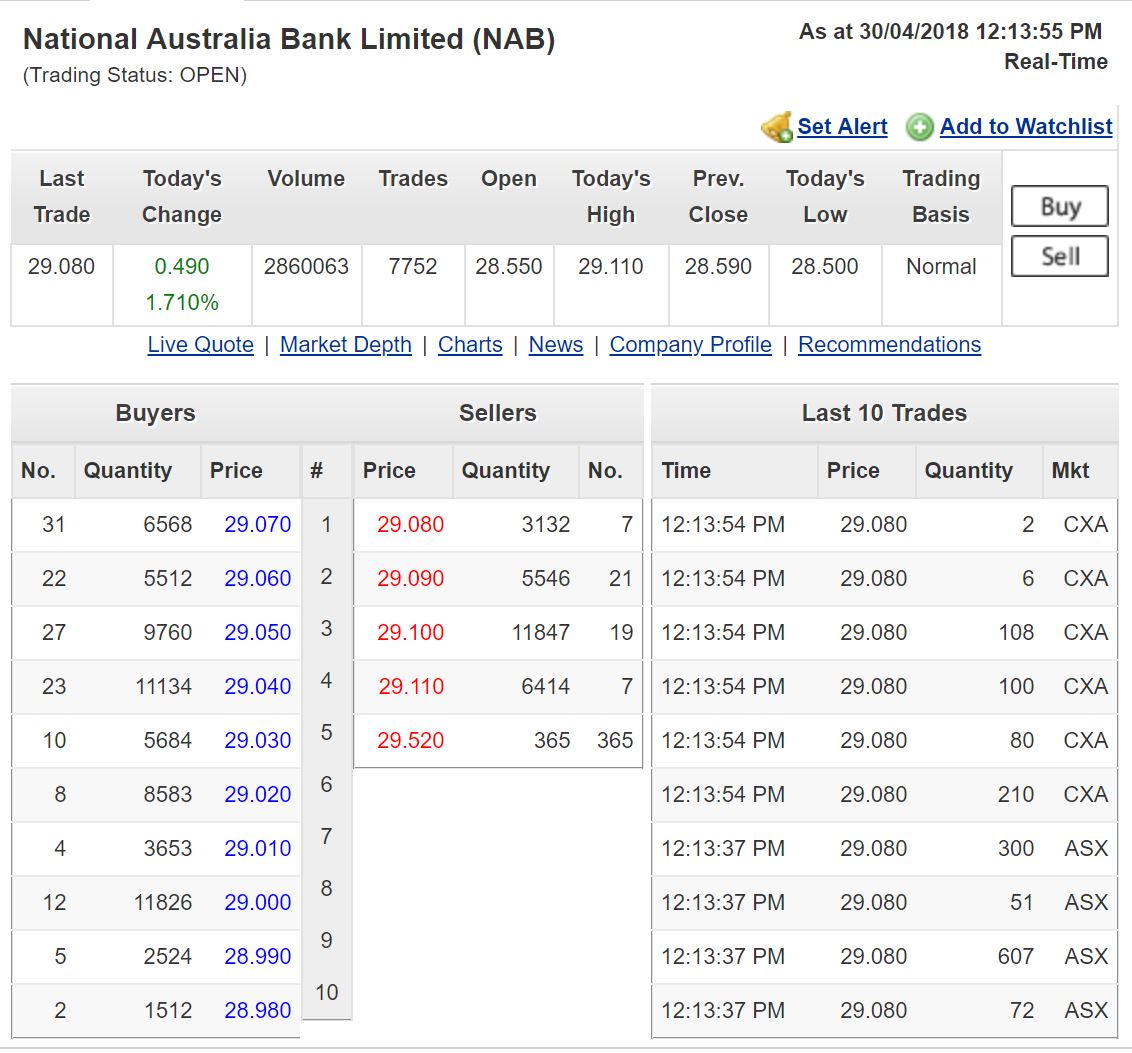Click Today's Change value 0.490
Viewport: 1132px width, 1053px height.
(x=182, y=266)
